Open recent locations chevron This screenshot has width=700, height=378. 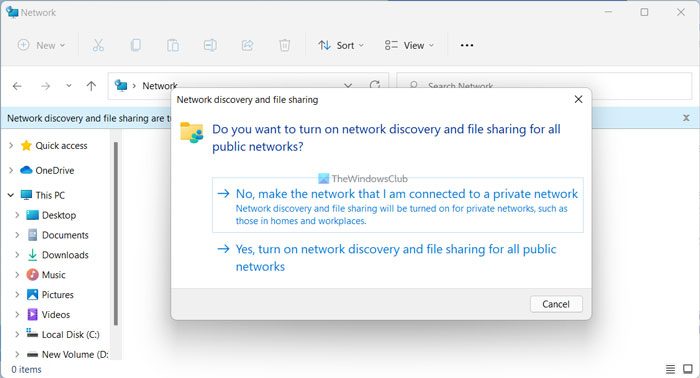68,85
